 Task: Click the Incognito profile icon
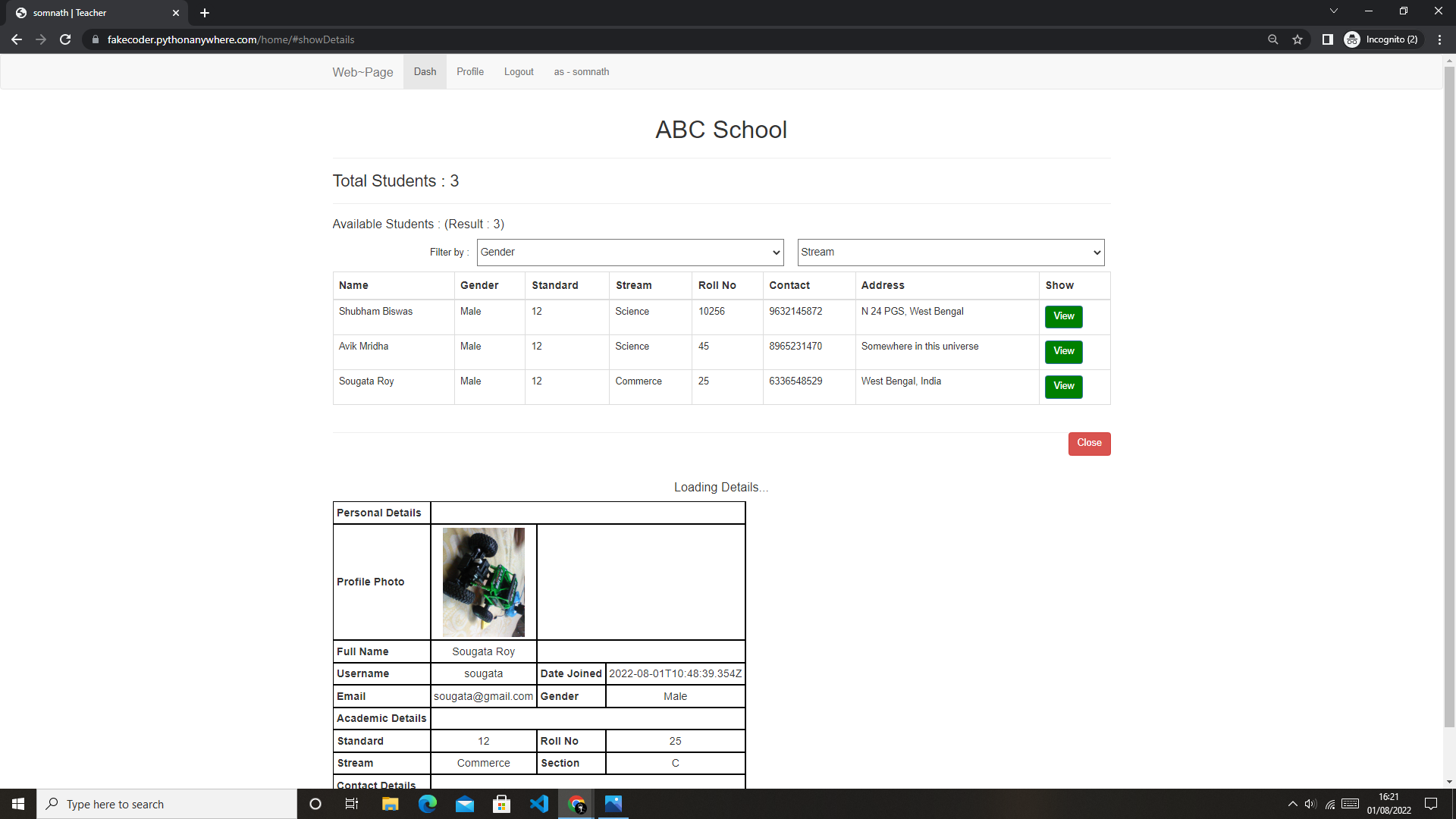(1352, 39)
